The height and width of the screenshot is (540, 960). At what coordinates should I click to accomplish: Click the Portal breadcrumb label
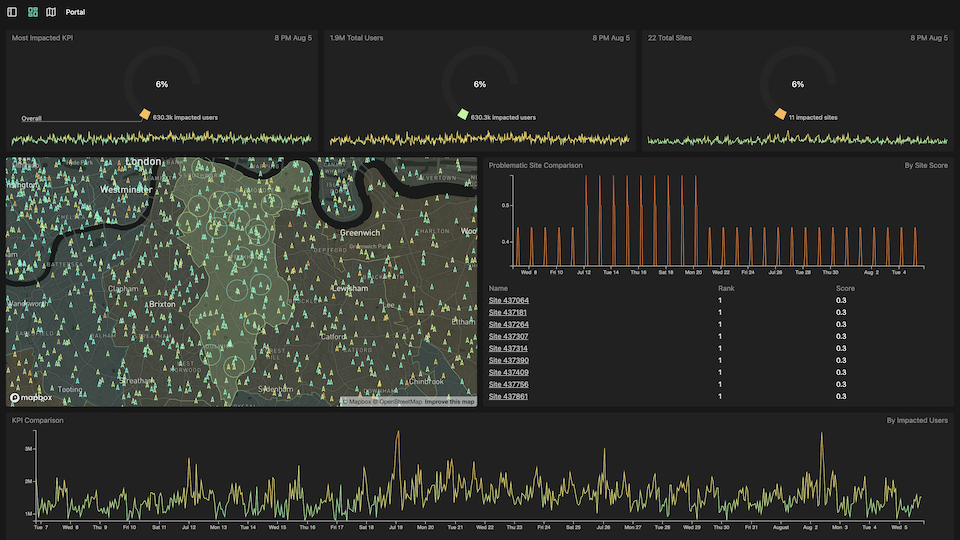pos(75,12)
